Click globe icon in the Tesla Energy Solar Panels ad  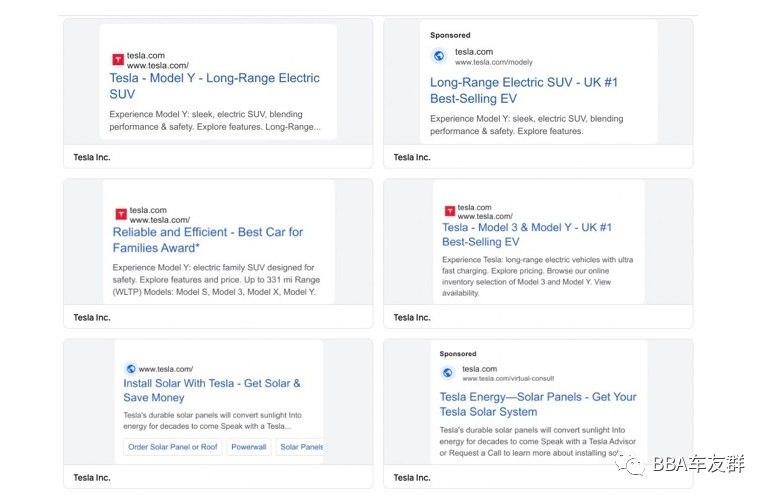447,373
